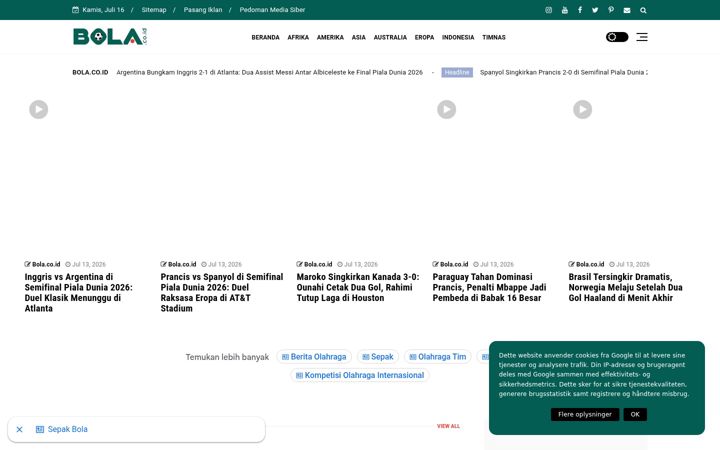720x450 pixels.
Task: Click Bola.co.id author under Maroko article
Action: click(x=318, y=264)
